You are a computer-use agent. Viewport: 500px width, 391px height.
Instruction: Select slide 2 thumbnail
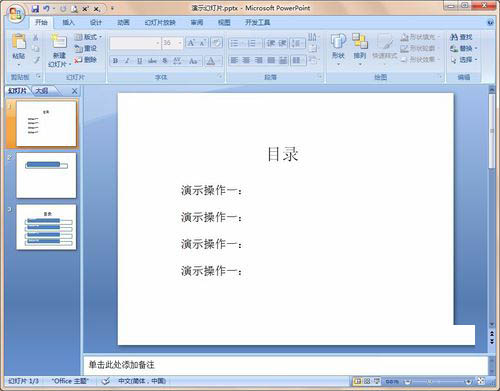46,176
